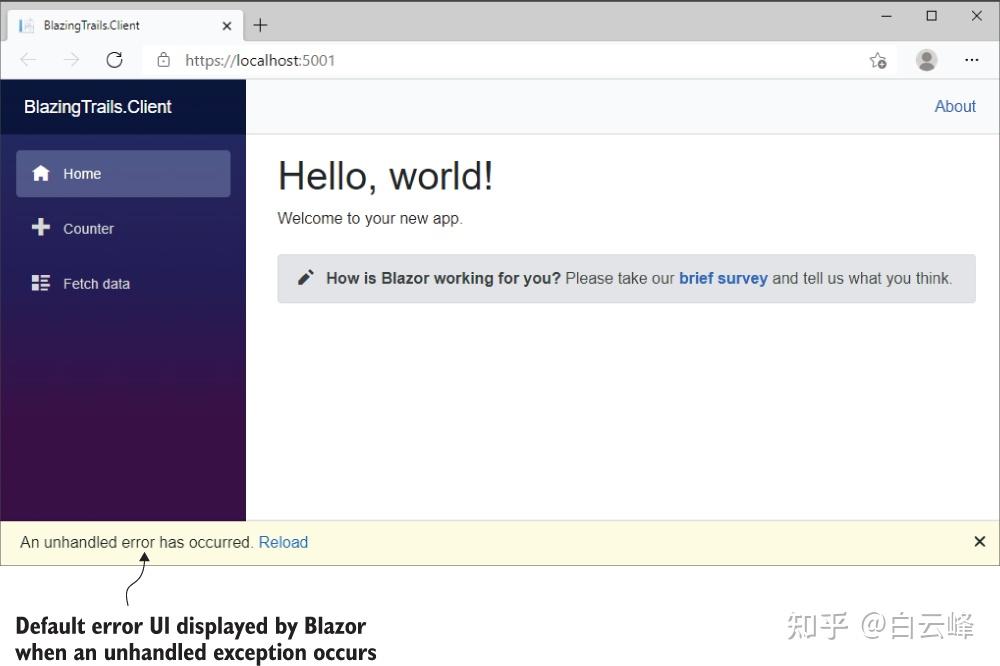
Task: Select the Home house icon in sidebar
Action: pyautogui.click(x=41, y=173)
